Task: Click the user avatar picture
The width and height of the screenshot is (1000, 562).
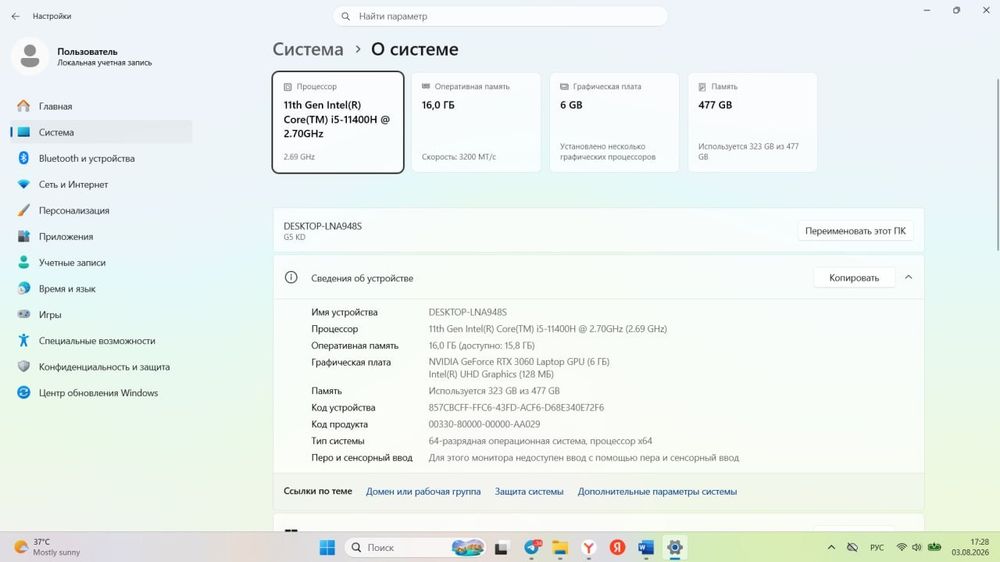Action: coord(29,56)
